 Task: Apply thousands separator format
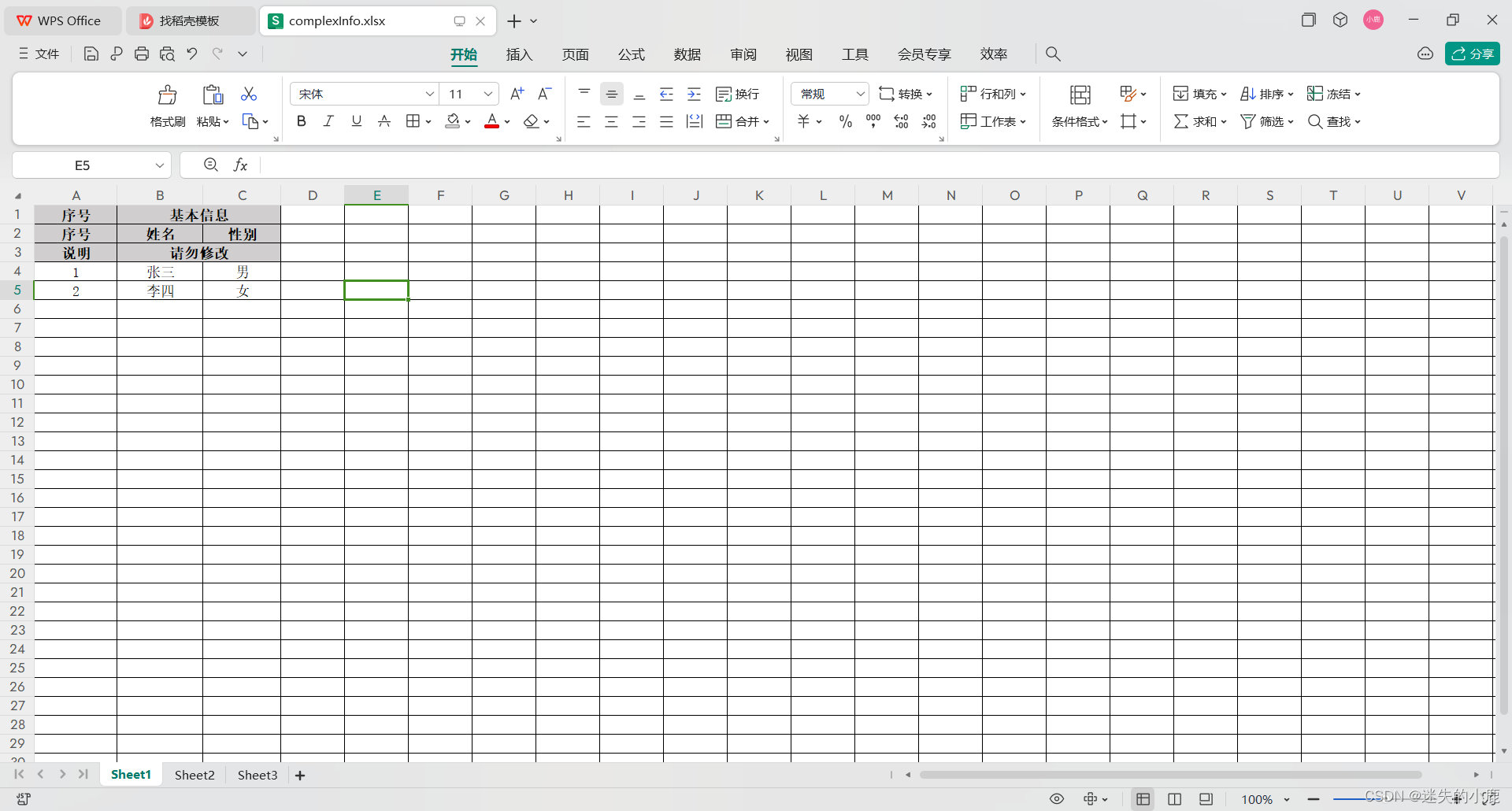(x=873, y=121)
